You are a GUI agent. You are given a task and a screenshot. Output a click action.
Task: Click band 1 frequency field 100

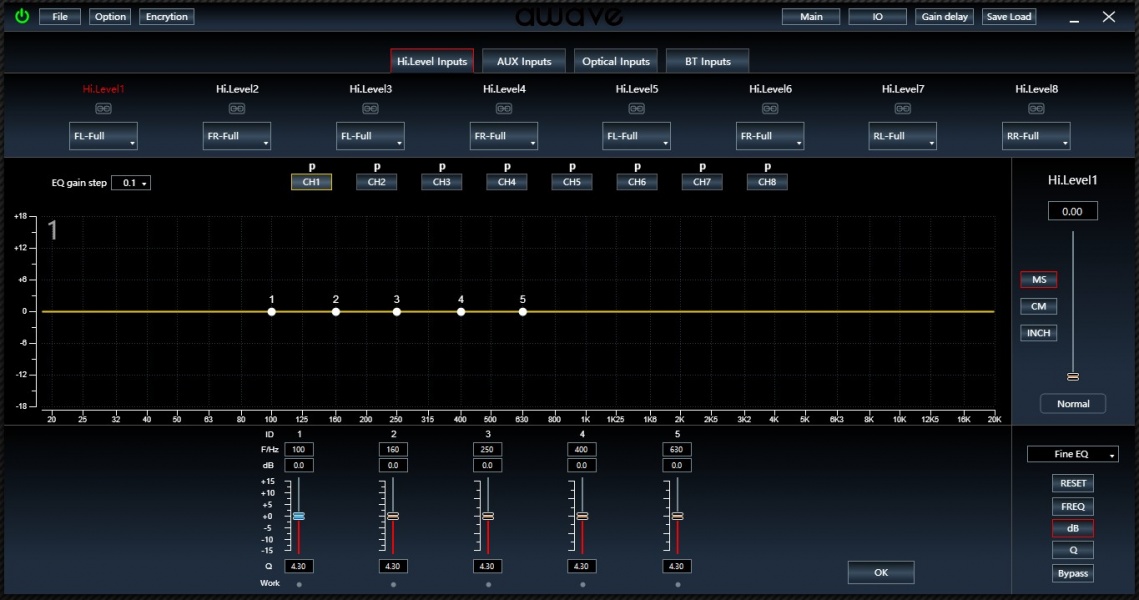tap(299, 449)
